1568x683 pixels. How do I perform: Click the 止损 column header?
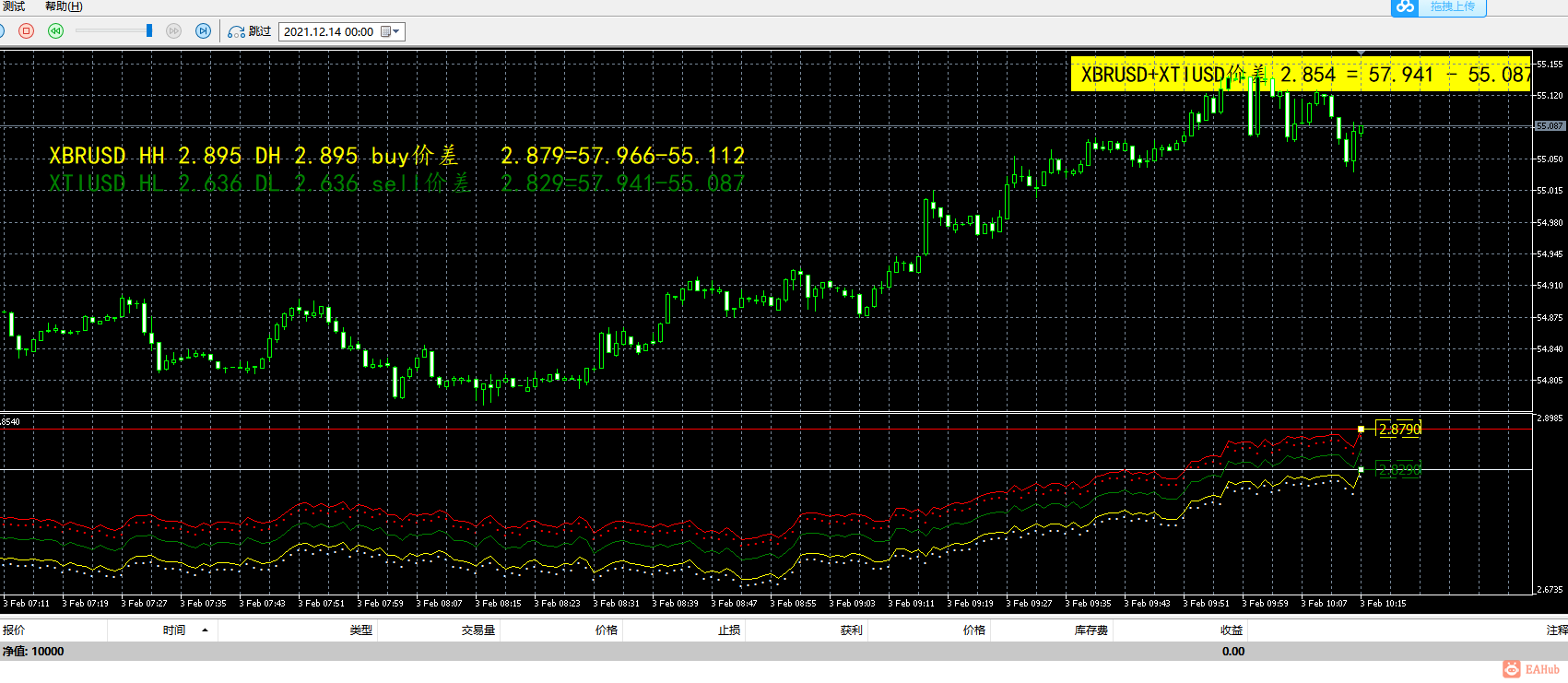pos(729,630)
